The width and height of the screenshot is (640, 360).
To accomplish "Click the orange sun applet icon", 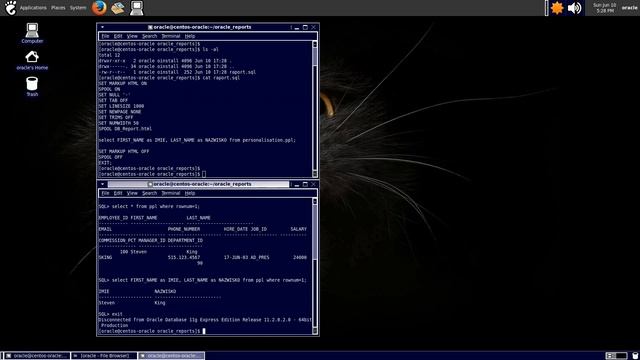I will click(557, 8).
